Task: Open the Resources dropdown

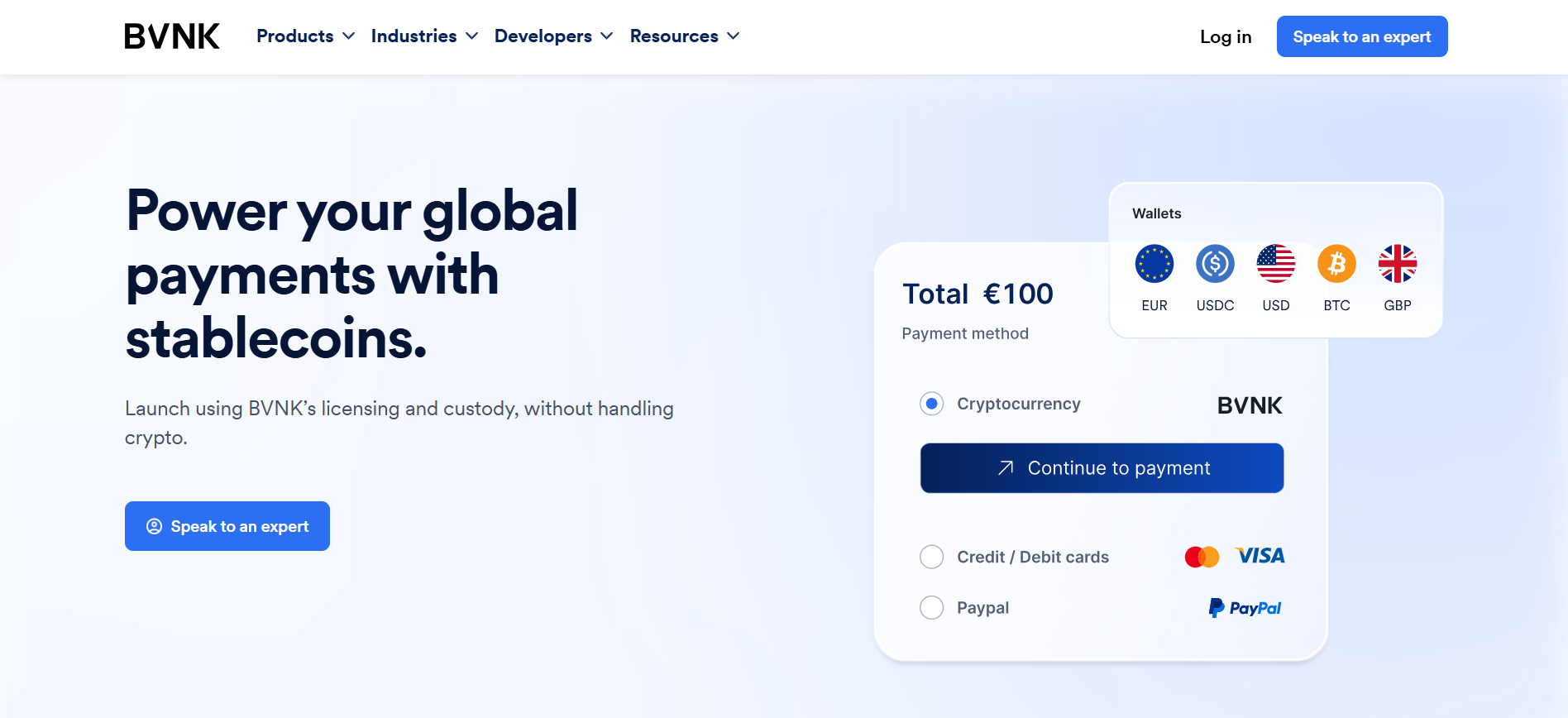Action: click(x=684, y=36)
